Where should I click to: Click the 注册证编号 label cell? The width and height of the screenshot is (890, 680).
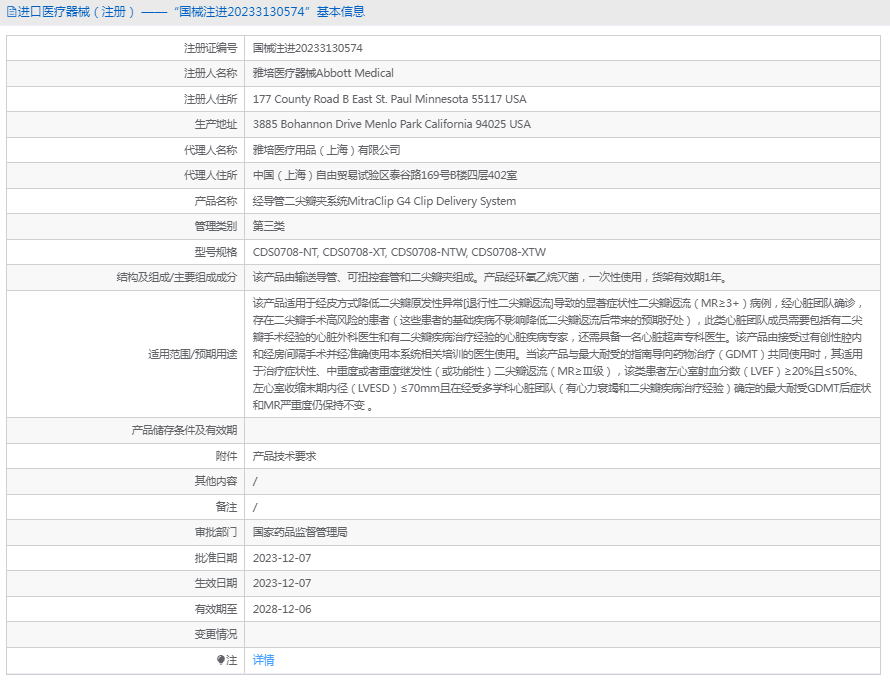211,48
